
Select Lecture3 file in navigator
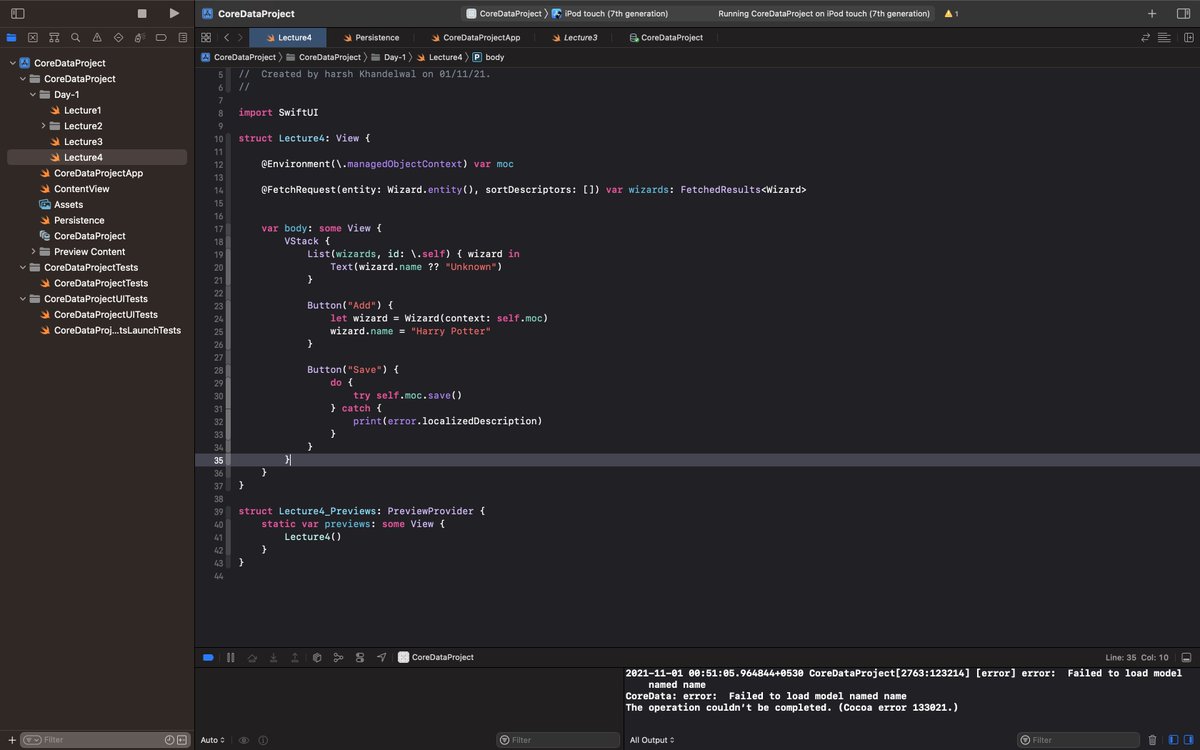pyautogui.click(x=82, y=142)
